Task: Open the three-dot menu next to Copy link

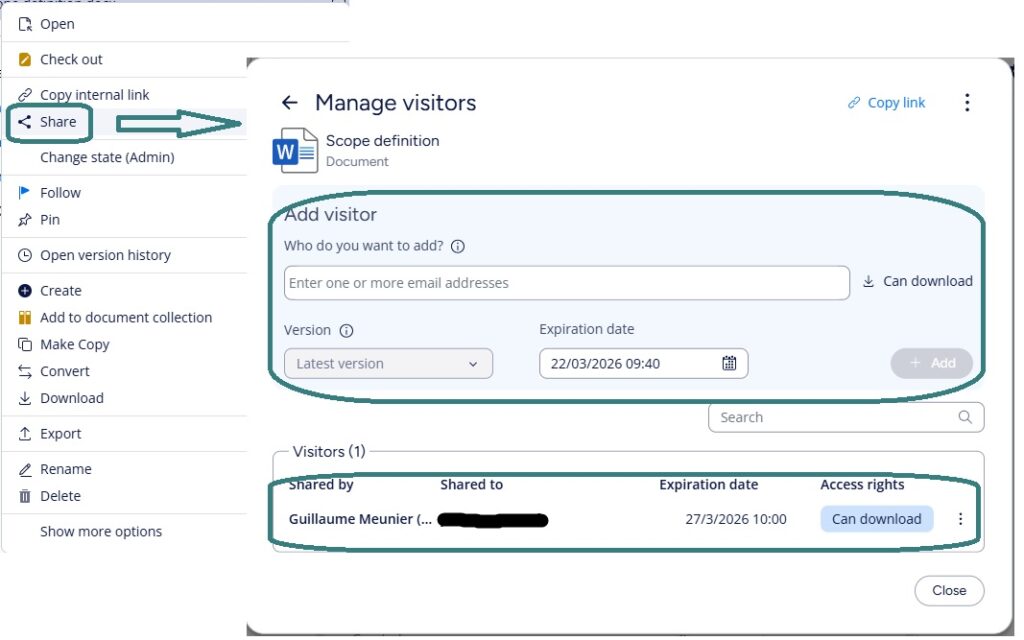Action: coord(966,103)
